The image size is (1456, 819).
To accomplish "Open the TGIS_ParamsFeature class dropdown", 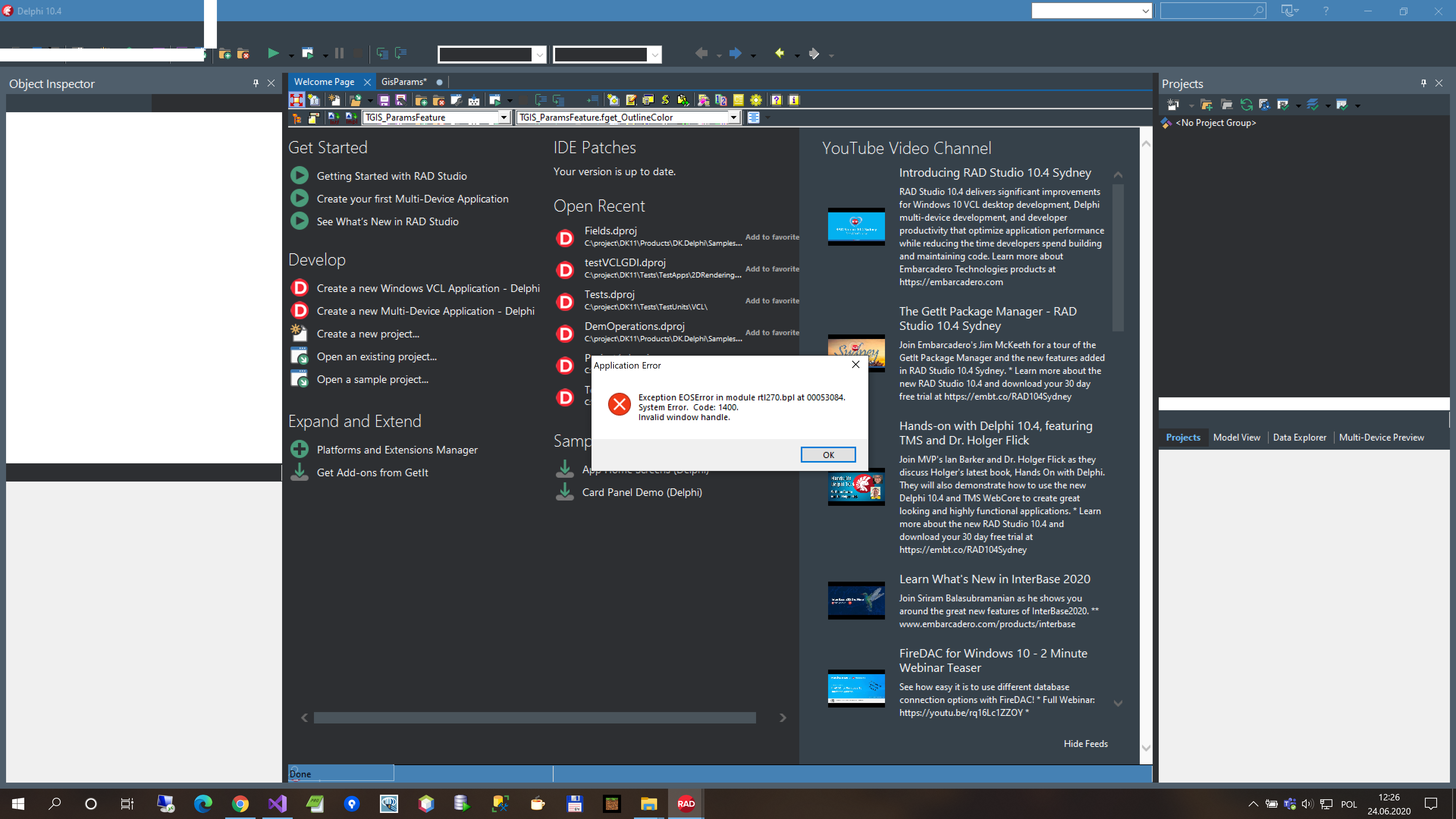I will coord(504,118).
